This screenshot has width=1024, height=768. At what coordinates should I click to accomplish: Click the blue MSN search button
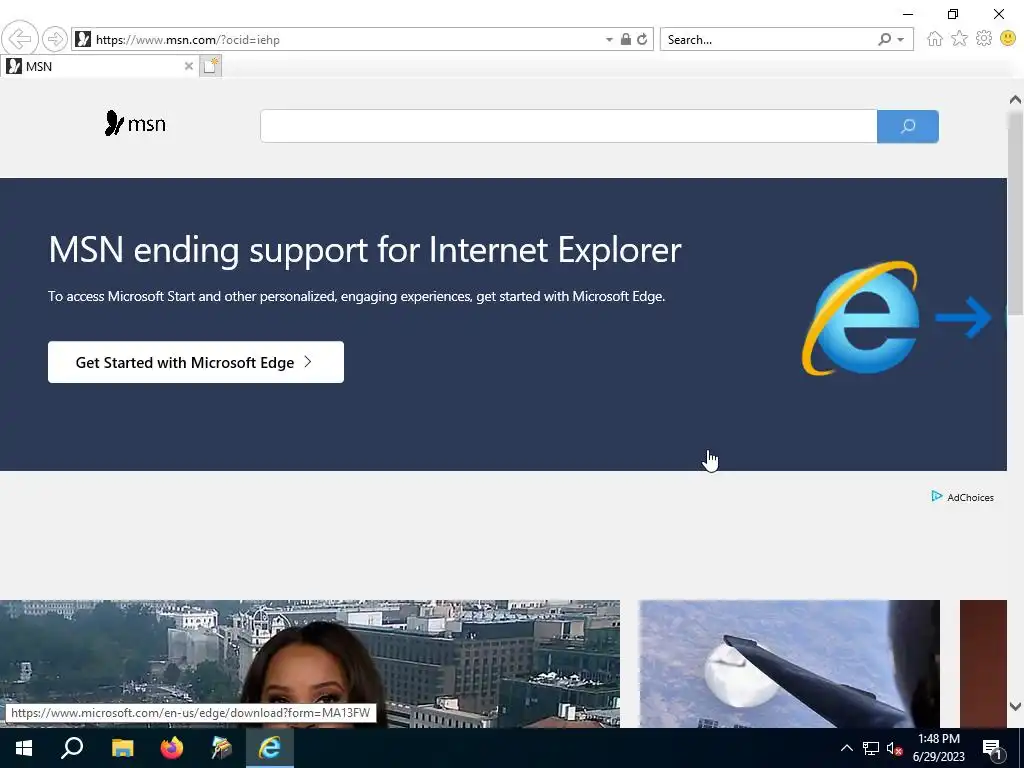[908, 126]
